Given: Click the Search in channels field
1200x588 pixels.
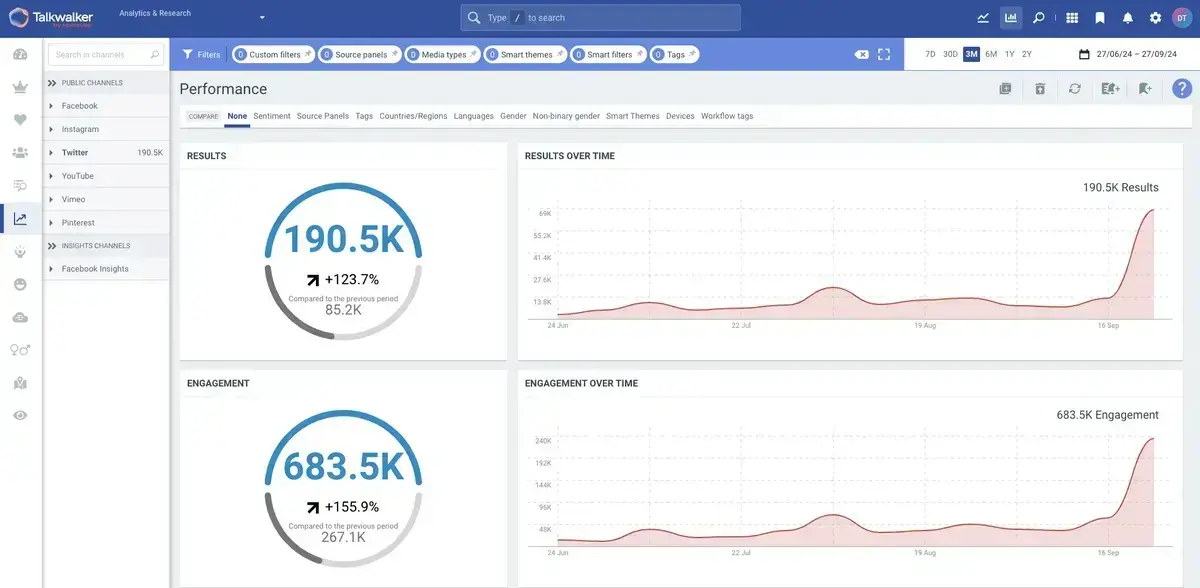Looking at the screenshot, I should (x=100, y=55).
